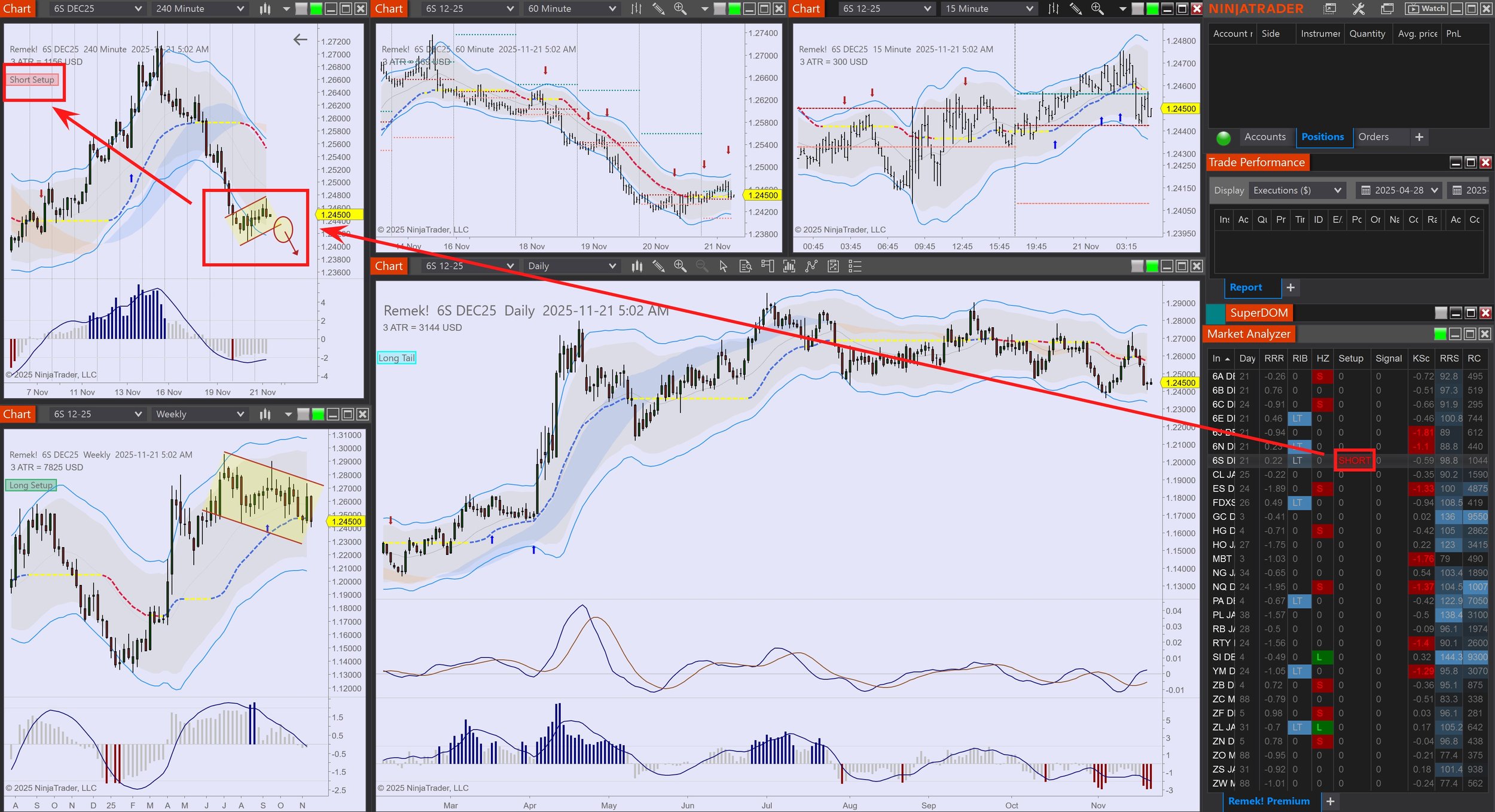
Task: Add new tab next to Orders tab
Action: (1419, 137)
